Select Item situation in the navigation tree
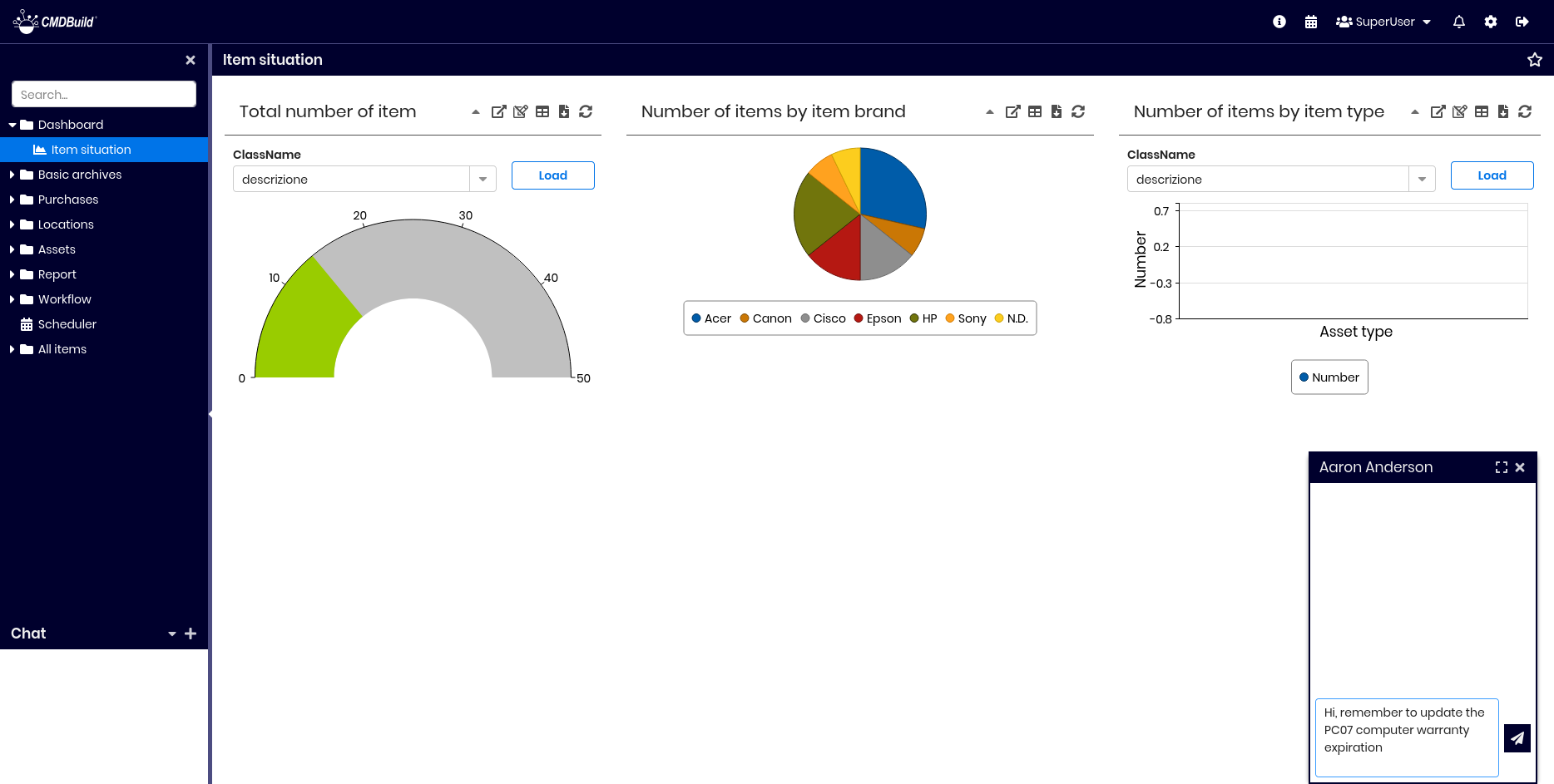 (91, 150)
